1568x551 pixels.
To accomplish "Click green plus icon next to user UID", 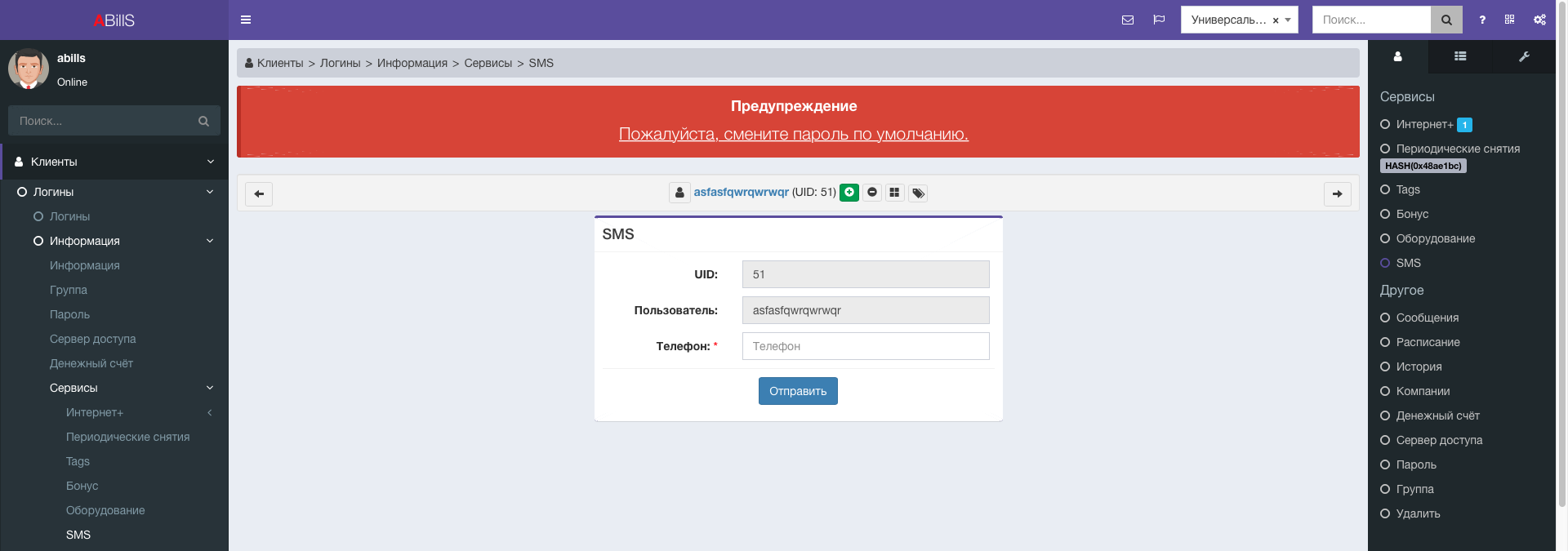I will point(849,193).
